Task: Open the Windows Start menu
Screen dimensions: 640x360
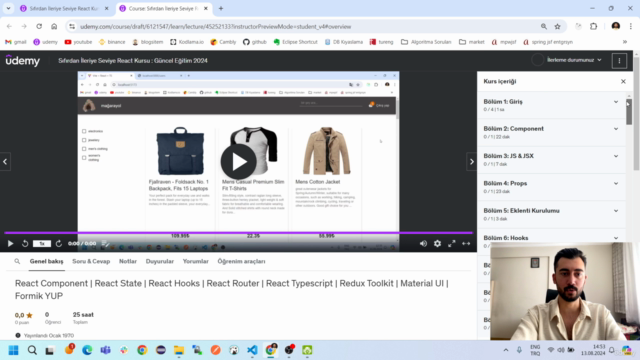Action: pyautogui.click(x=13, y=350)
